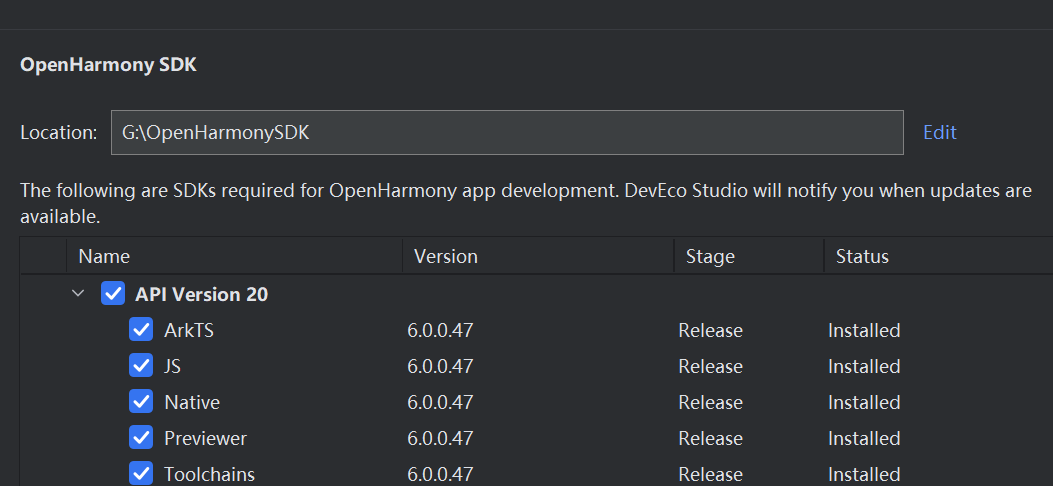The height and width of the screenshot is (486, 1053).
Task: Select the Toolchains row name
Action: [209, 474]
